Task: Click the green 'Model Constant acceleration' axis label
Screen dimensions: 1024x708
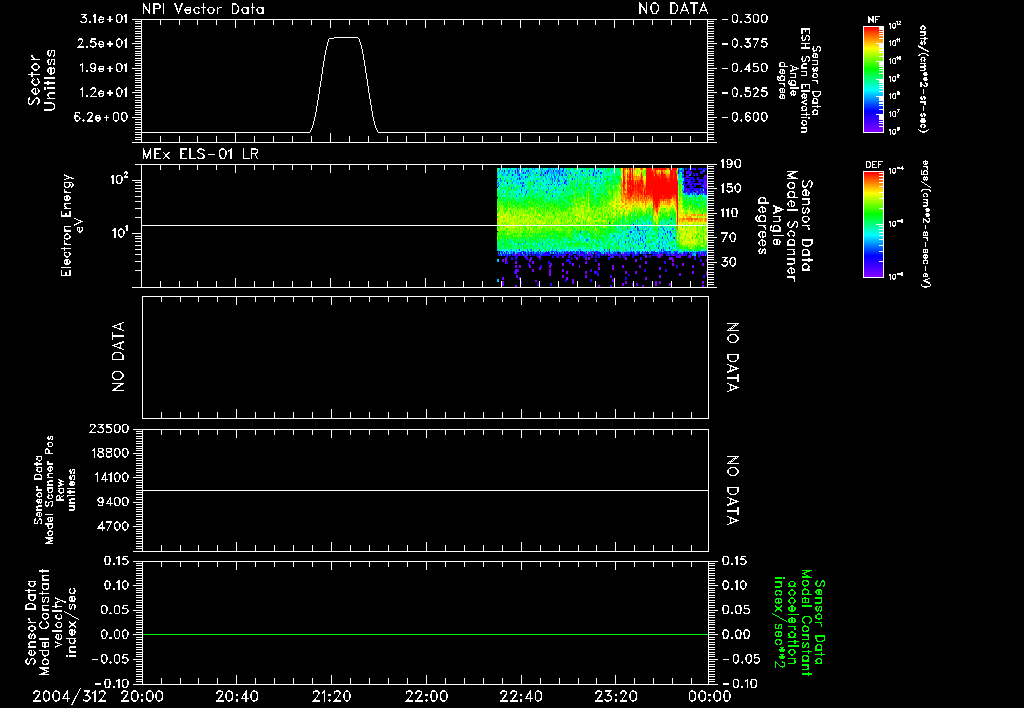Action: click(x=800, y=624)
